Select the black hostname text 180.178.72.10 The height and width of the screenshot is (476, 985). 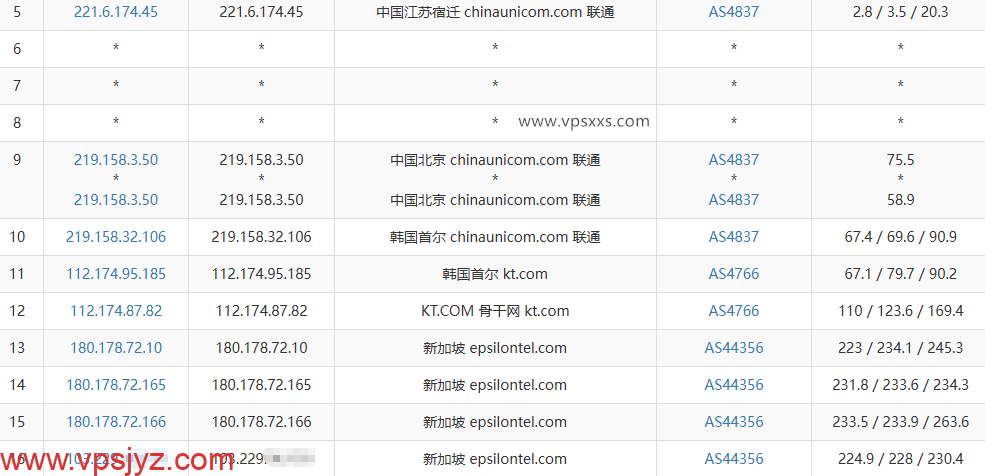coord(261,348)
